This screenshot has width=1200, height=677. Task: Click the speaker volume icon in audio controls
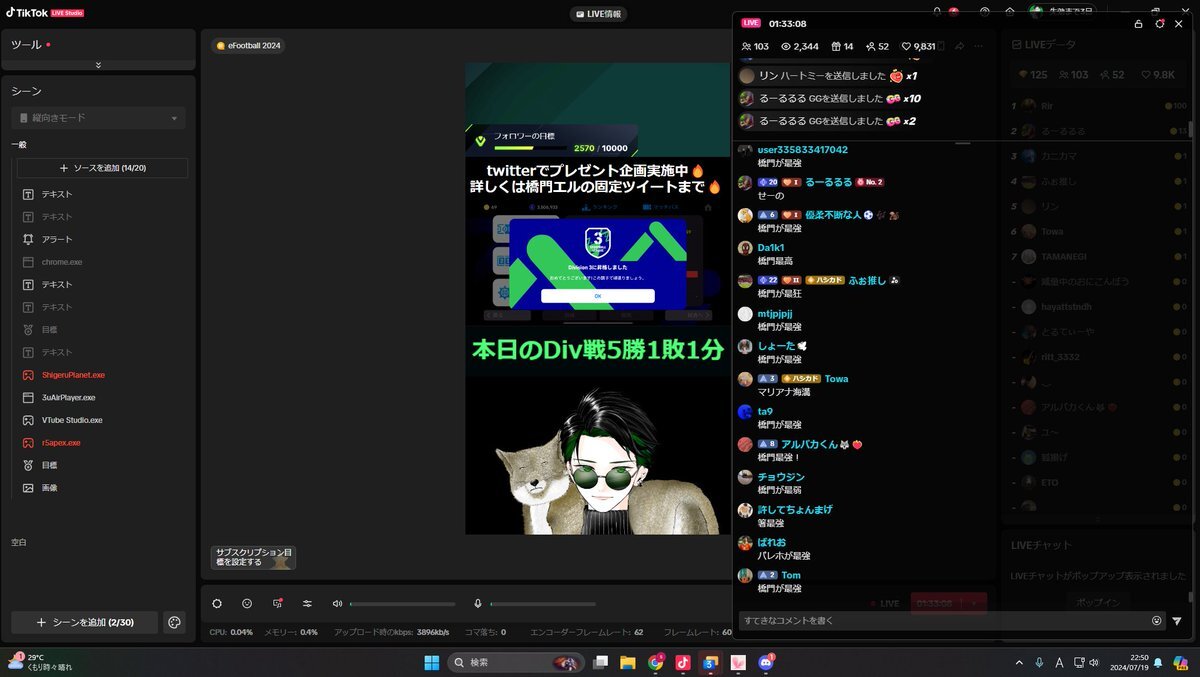pos(337,603)
